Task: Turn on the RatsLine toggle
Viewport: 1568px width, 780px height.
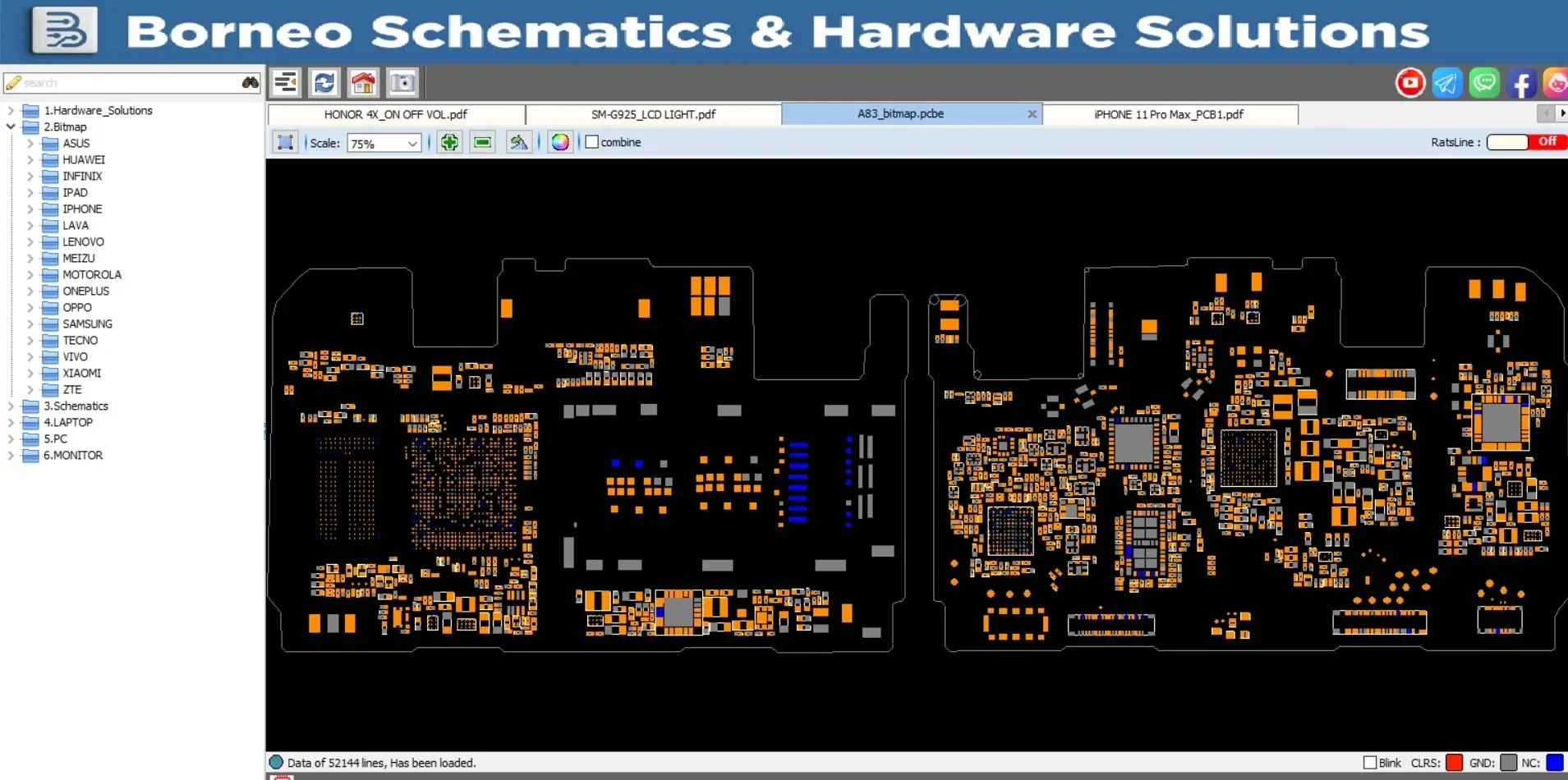Action: coord(1526,142)
